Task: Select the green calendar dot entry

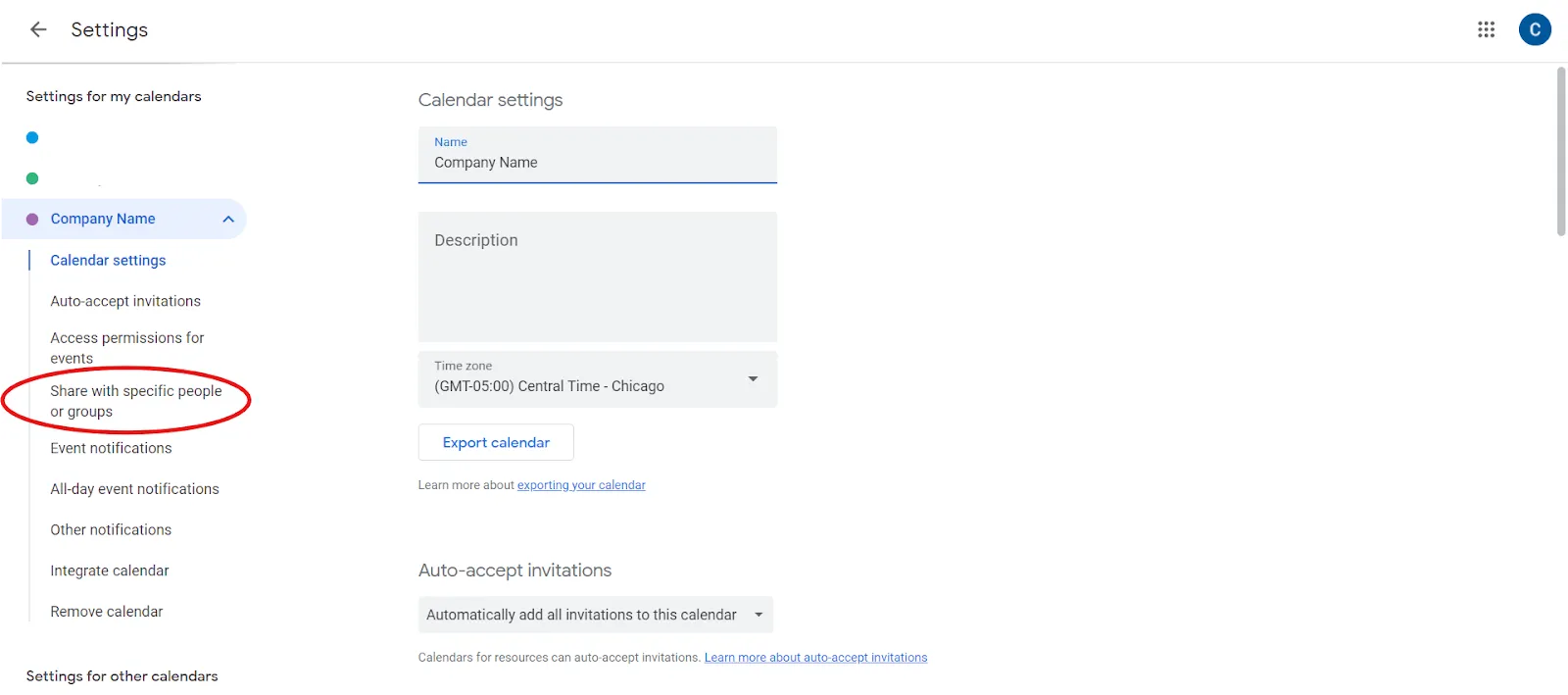Action: point(32,178)
